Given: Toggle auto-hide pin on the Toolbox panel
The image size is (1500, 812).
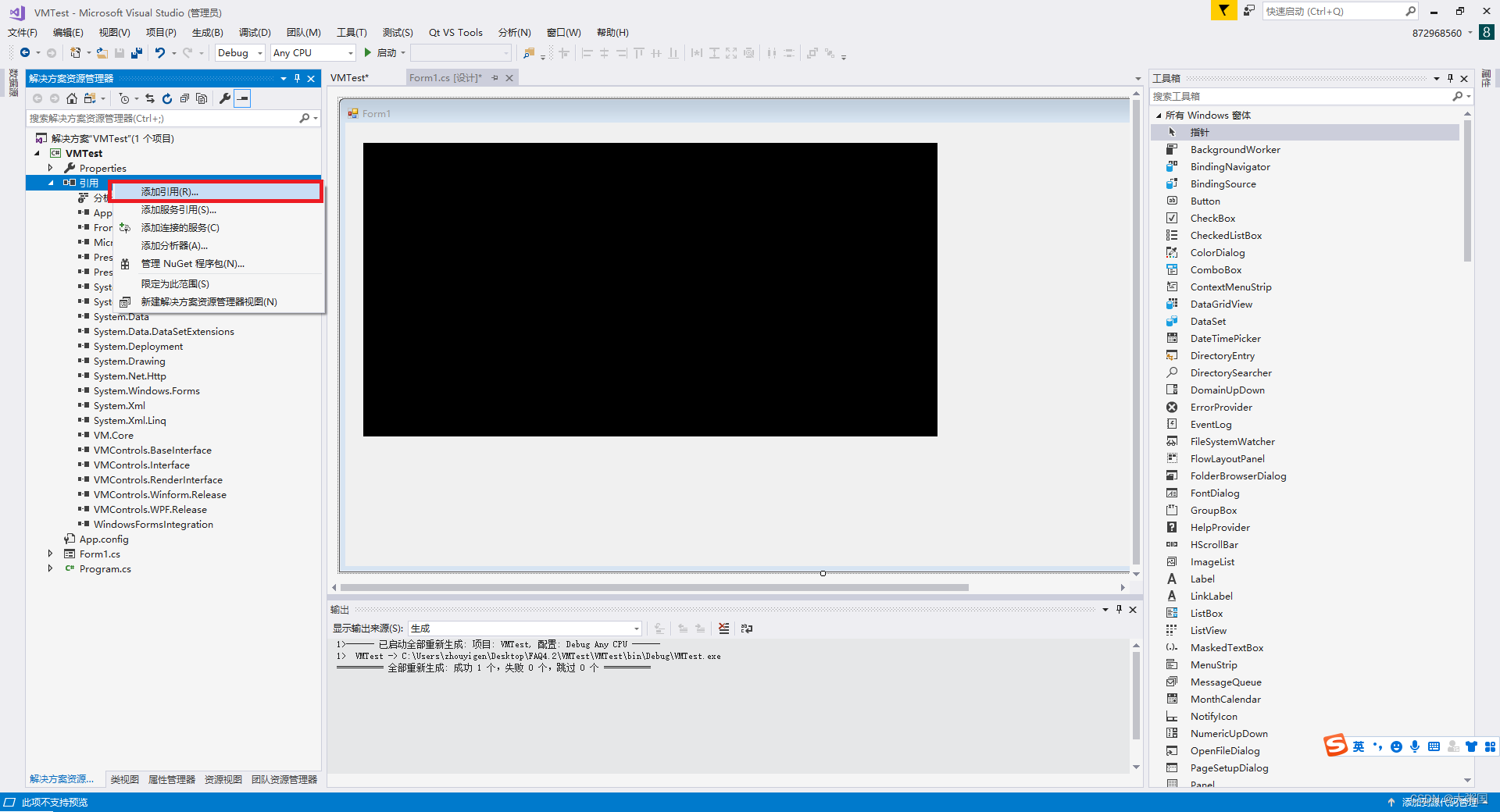Looking at the screenshot, I should tap(1450, 78).
